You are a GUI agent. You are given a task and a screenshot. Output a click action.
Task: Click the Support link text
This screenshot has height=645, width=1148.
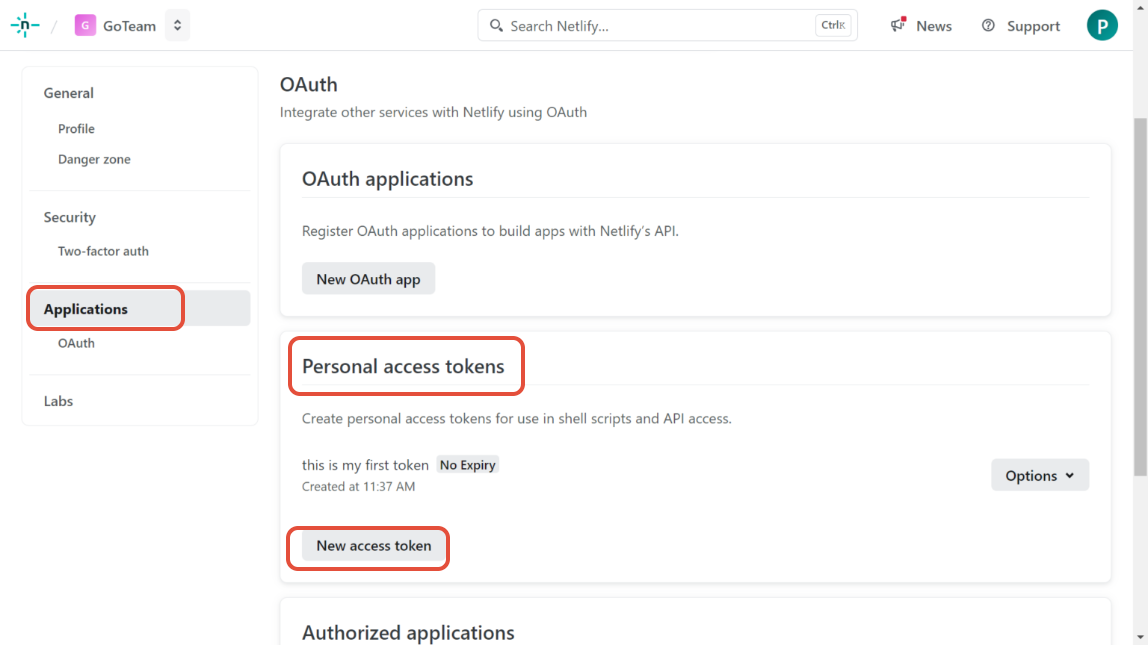[x=1033, y=26]
